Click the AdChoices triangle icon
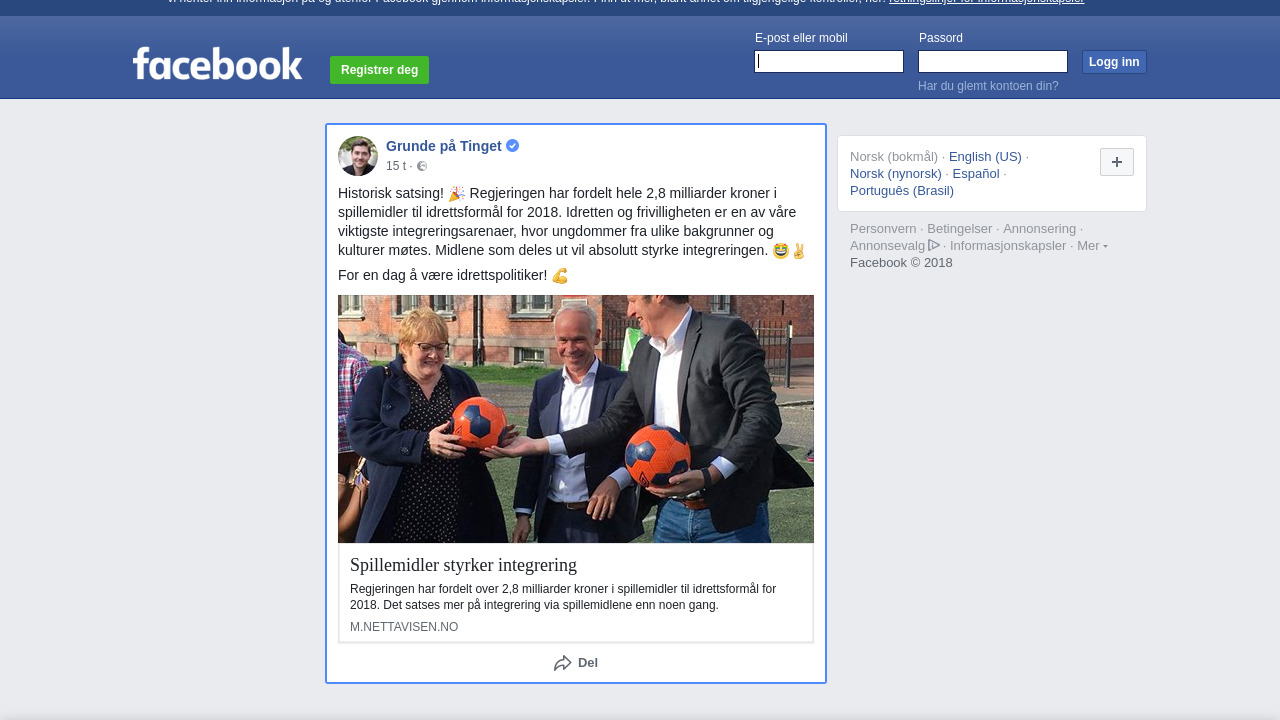This screenshot has height=720, width=1280. [x=934, y=245]
